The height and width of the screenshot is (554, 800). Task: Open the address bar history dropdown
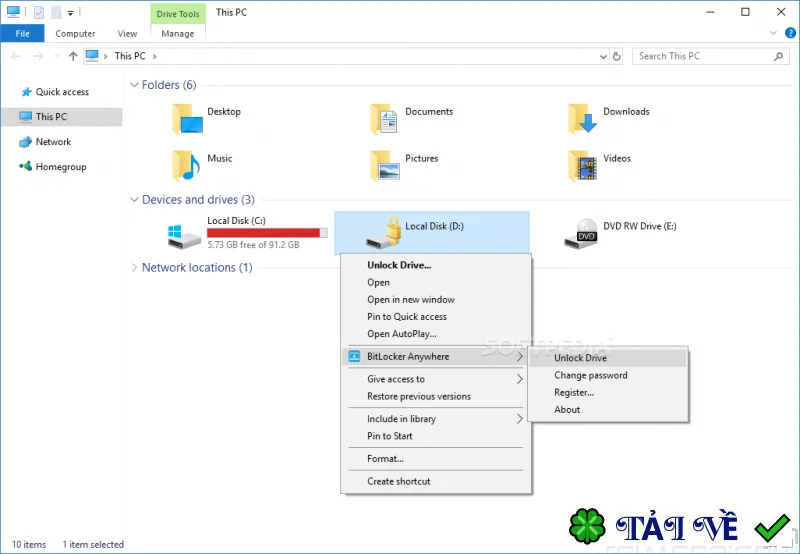[x=604, y=57]
